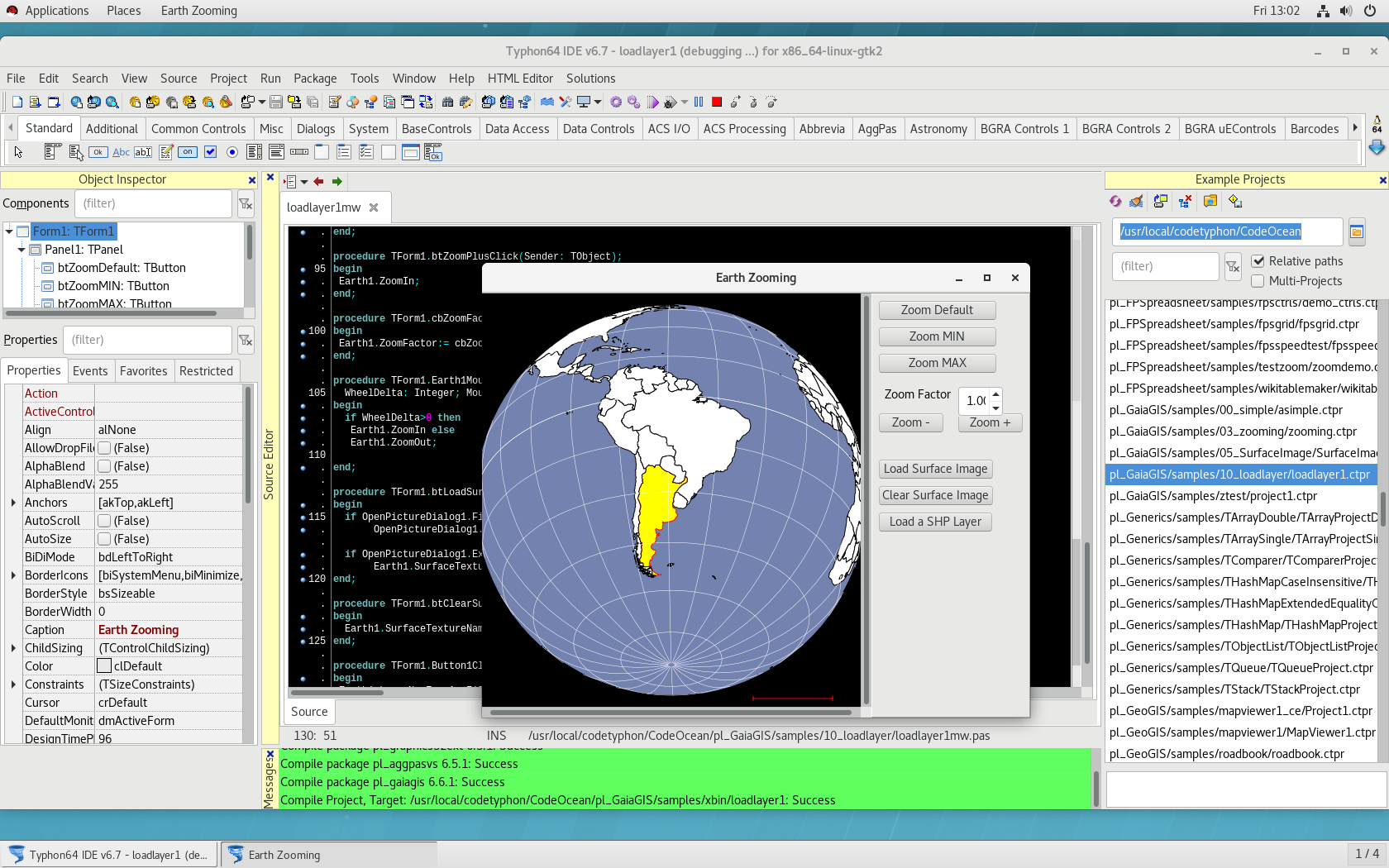The image size is (1389, 868).
Task: Click the Refresh icon in Example Projects
Action: [x=1115, y=201]
